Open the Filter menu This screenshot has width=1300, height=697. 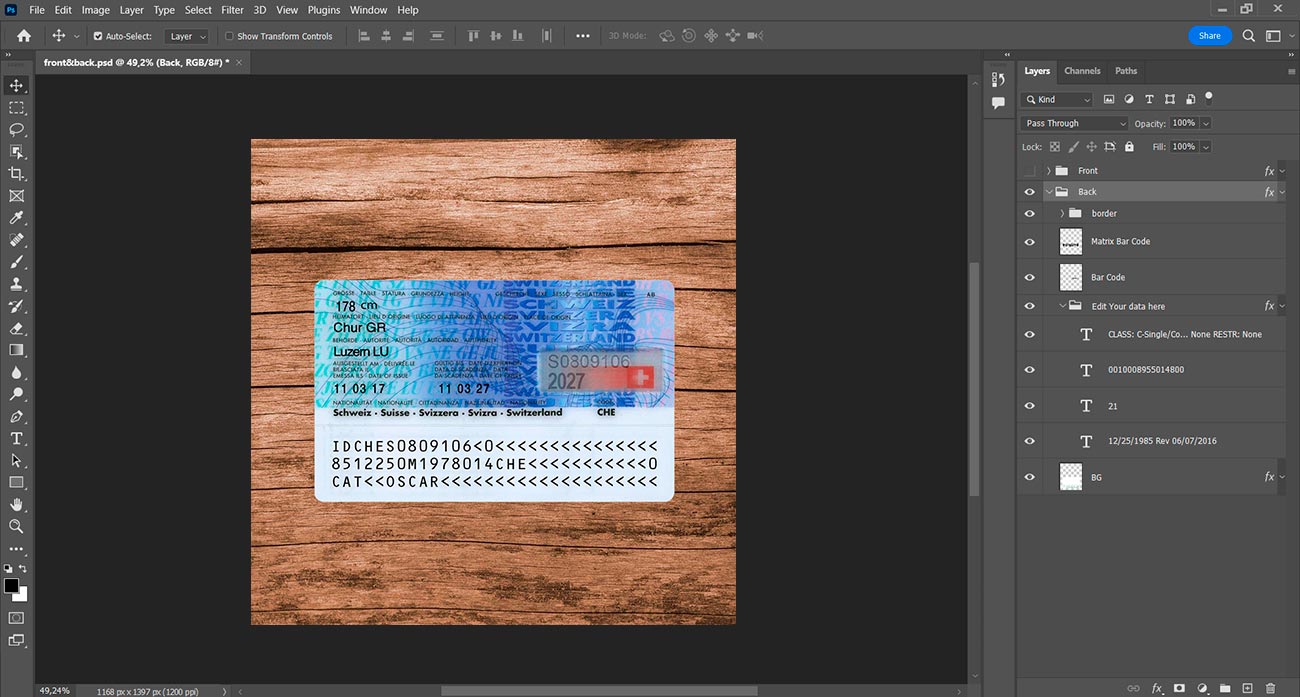[x=232, y=10]
